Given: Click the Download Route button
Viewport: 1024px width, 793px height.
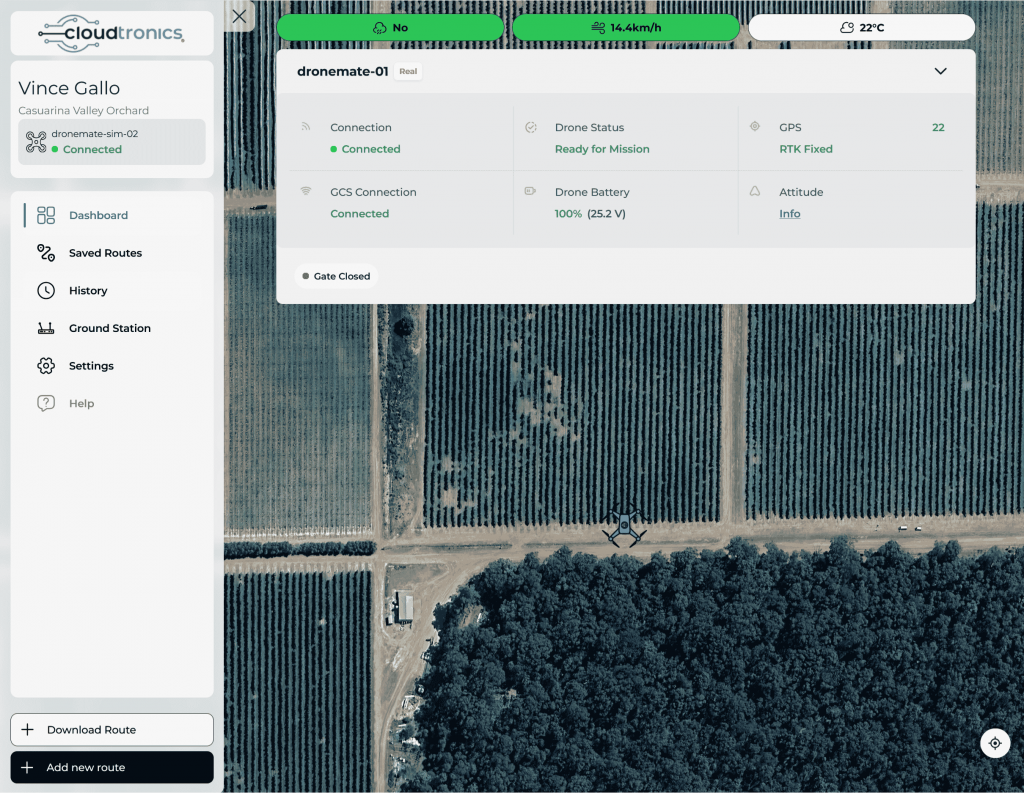Looking at the screenshot, I should click(111, 729).
